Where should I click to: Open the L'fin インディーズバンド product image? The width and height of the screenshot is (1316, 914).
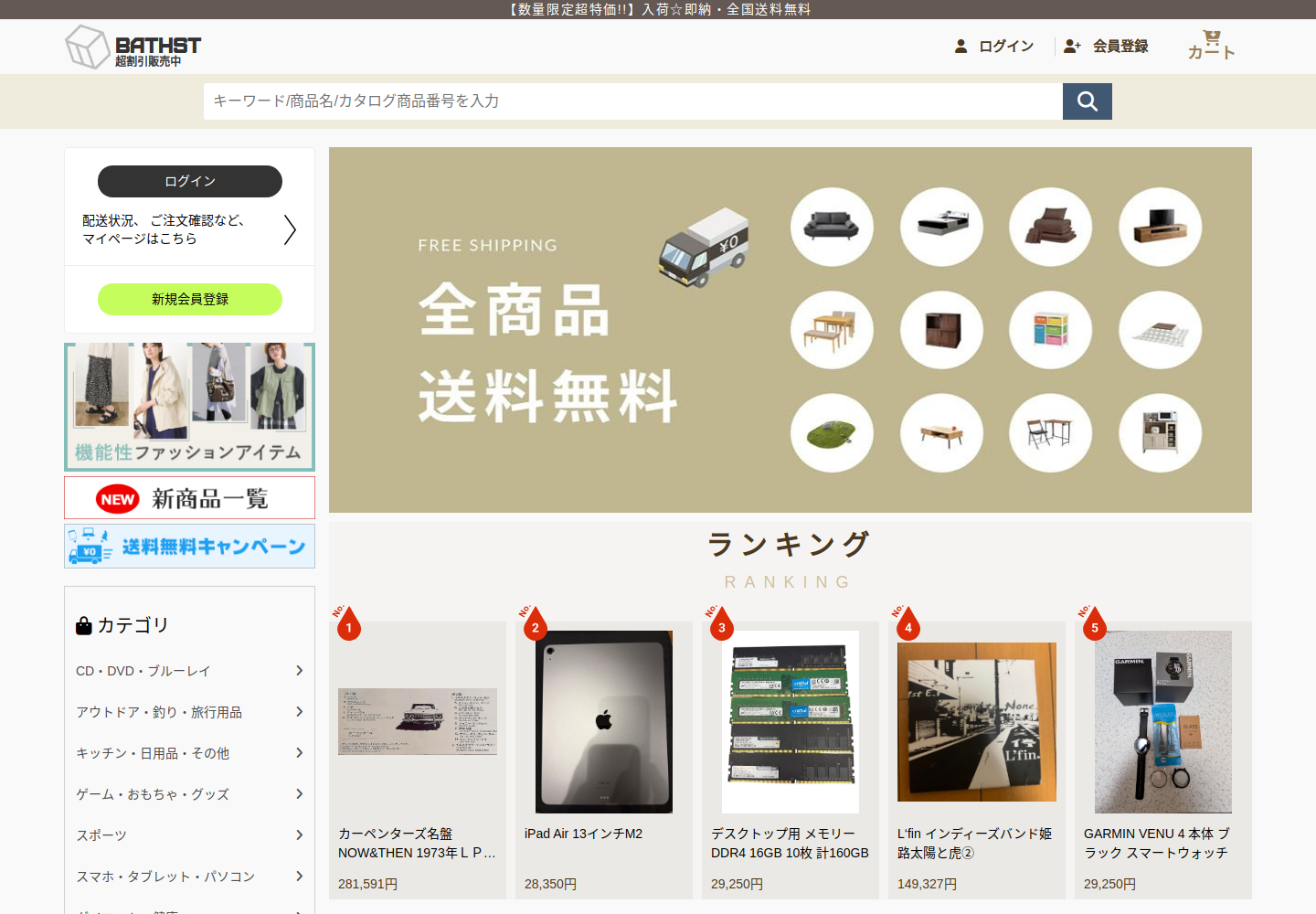click(x=977, y=722)
